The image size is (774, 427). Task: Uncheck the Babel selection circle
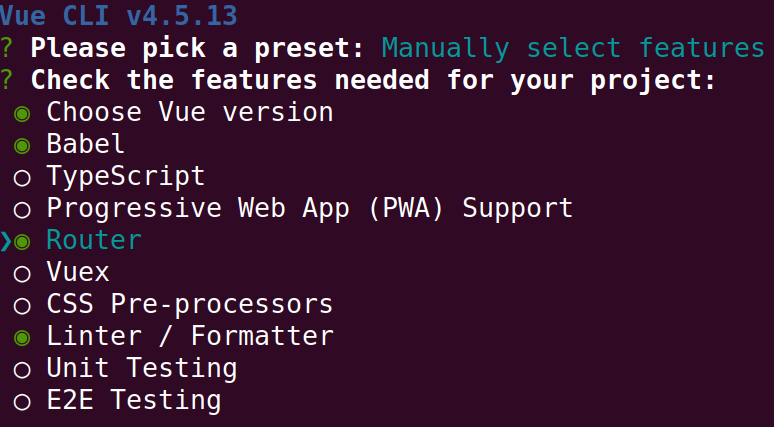pos(22,145)
